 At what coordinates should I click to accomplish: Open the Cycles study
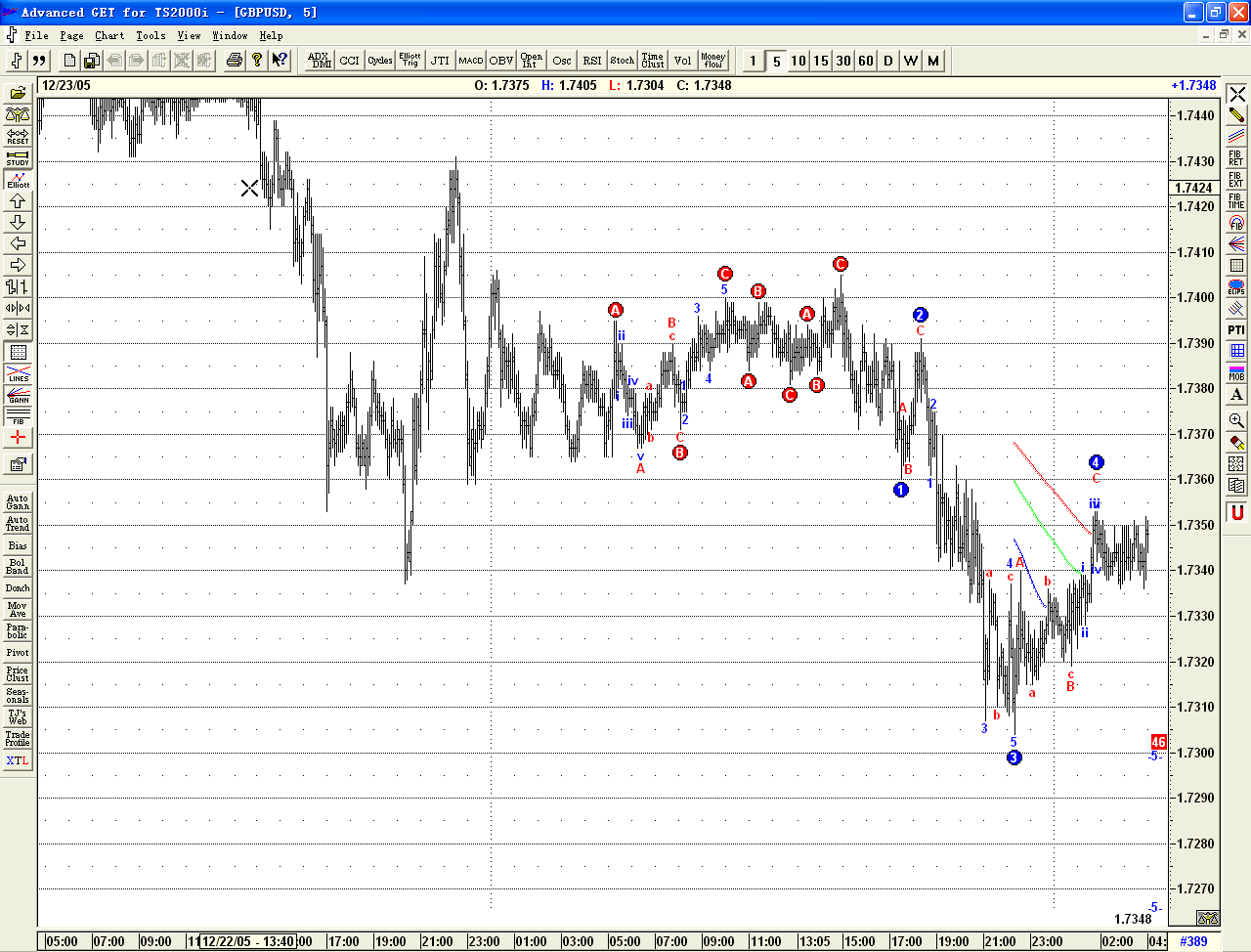pos(380,61)
